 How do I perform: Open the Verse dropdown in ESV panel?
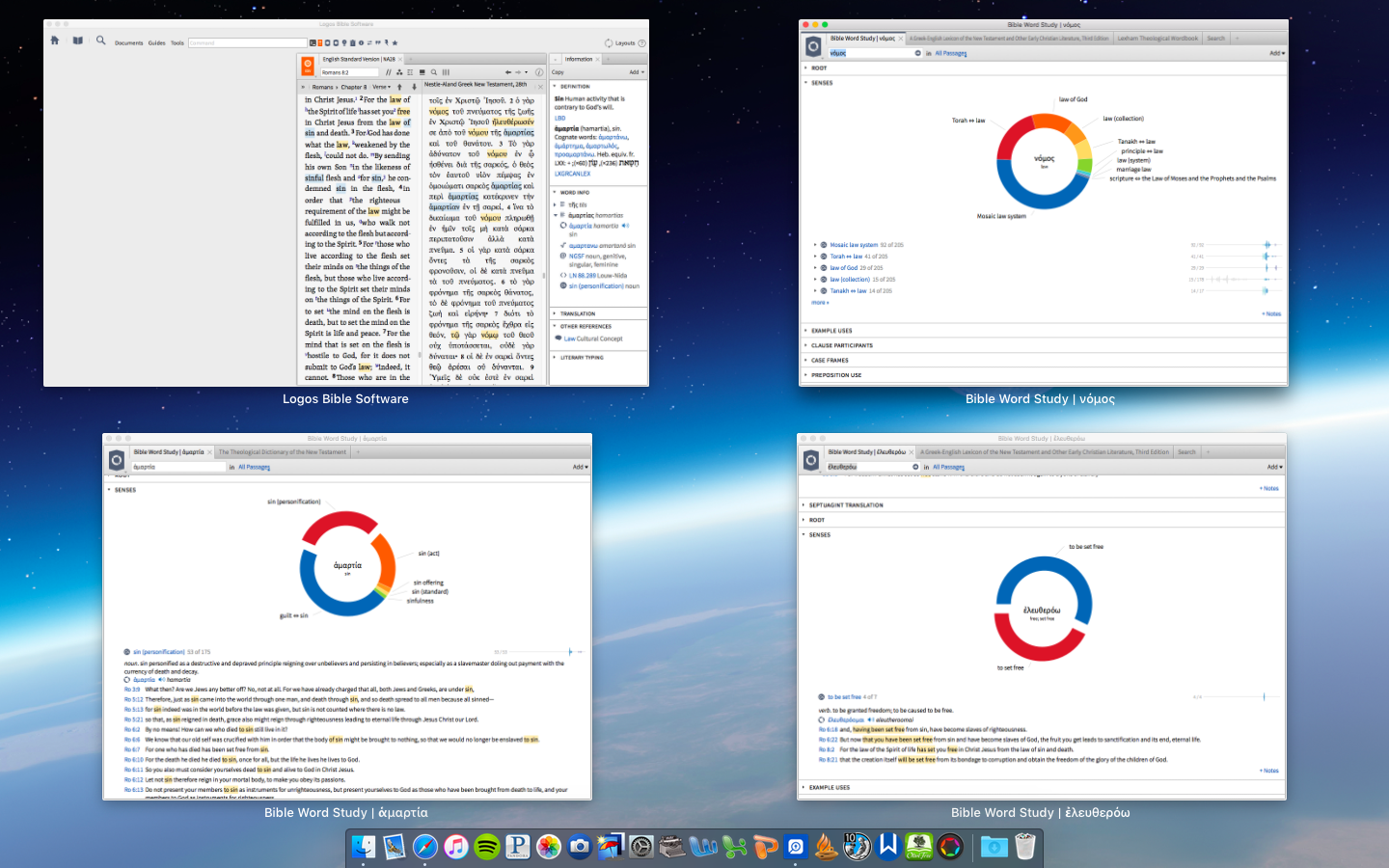click(x=381, y=87)
